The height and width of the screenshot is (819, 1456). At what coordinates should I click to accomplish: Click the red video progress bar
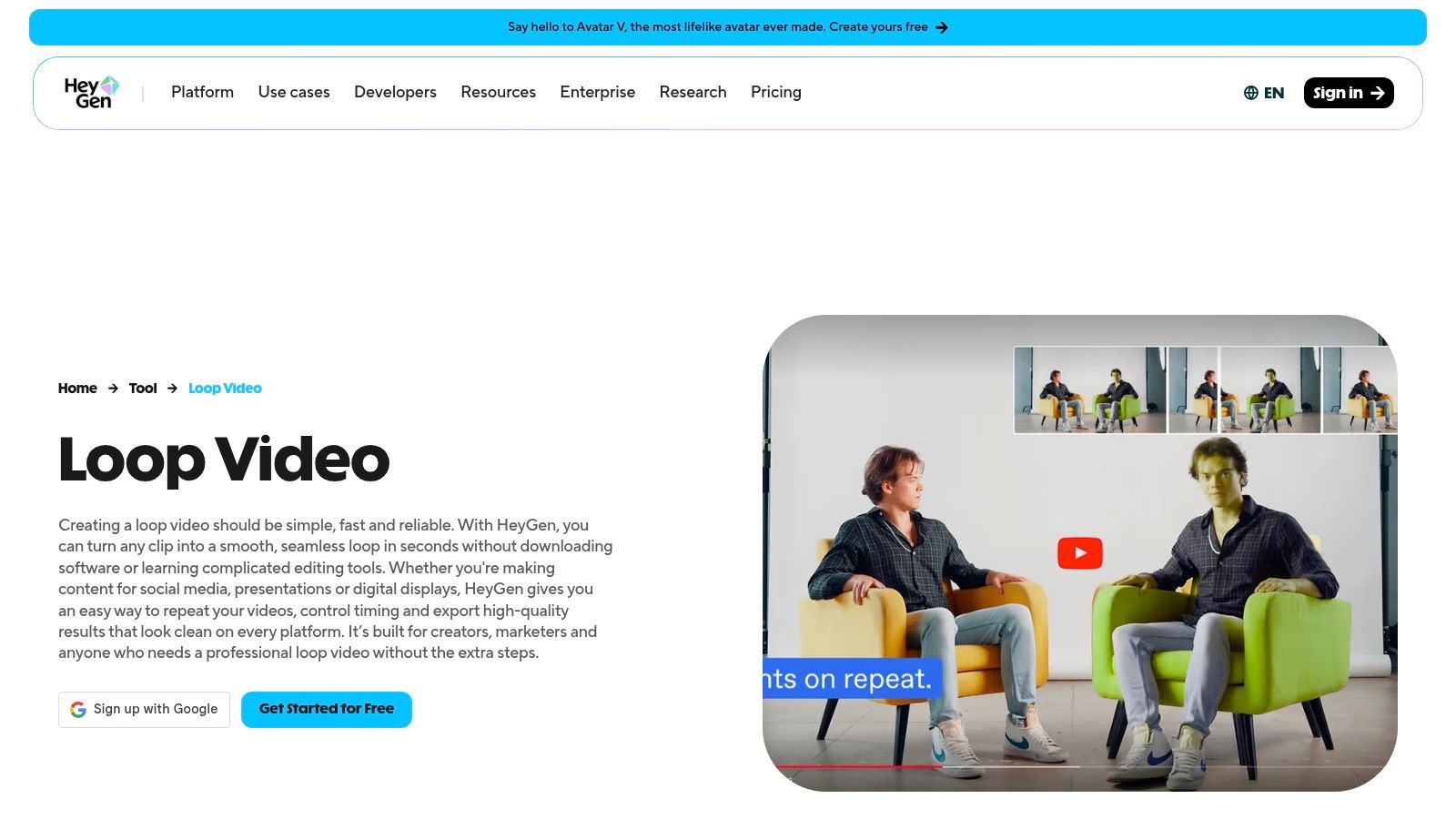860,766
